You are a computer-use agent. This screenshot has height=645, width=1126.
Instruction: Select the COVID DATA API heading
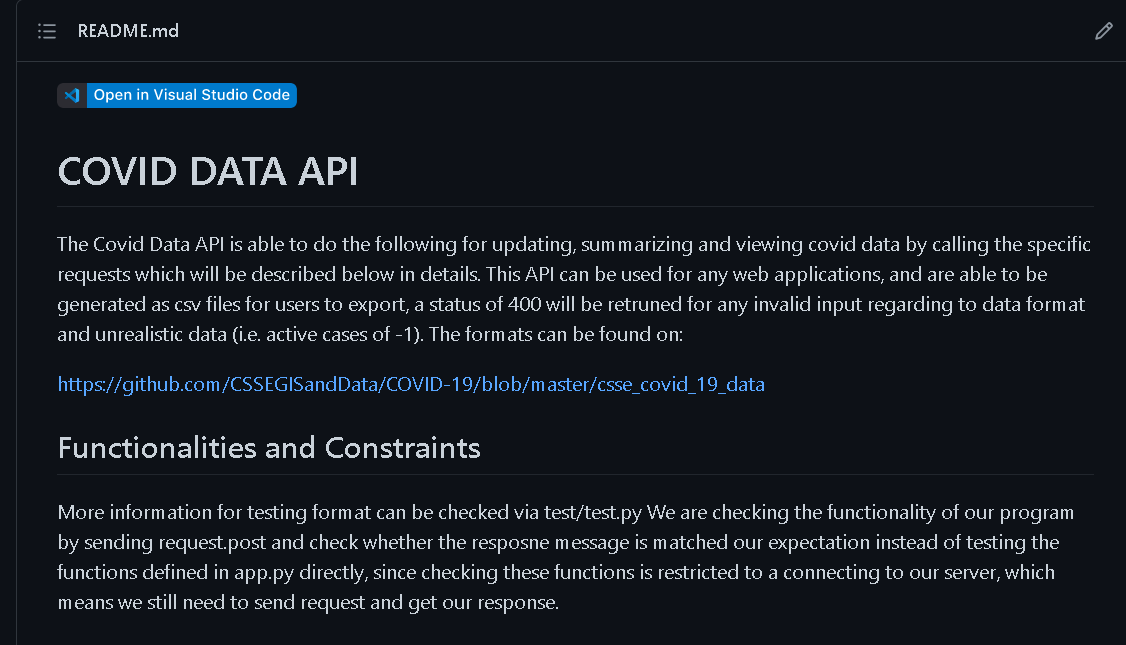pyautogui.click(x=208, y=171)
